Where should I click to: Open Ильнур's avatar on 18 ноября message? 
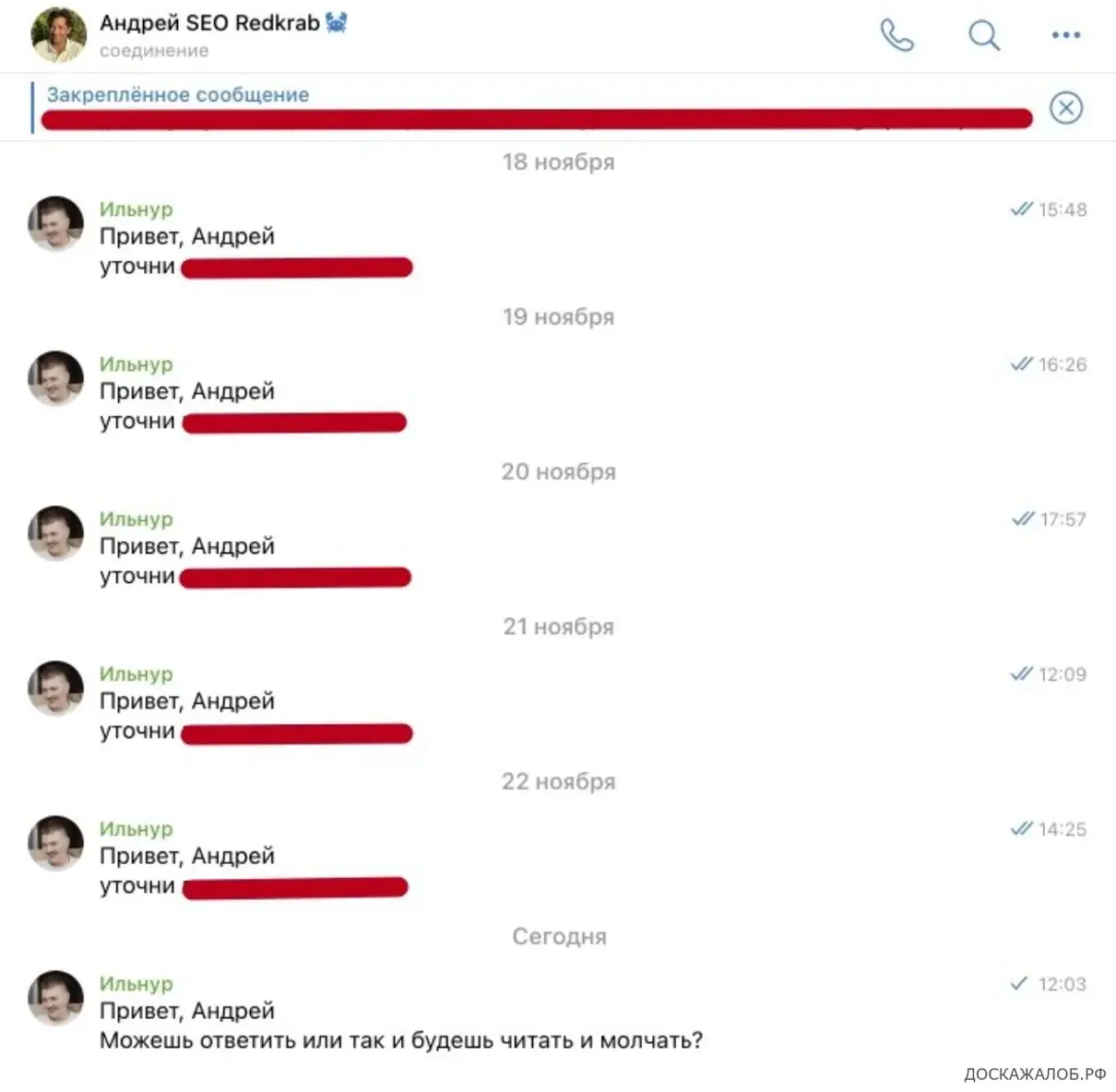(x=56, y=223)
